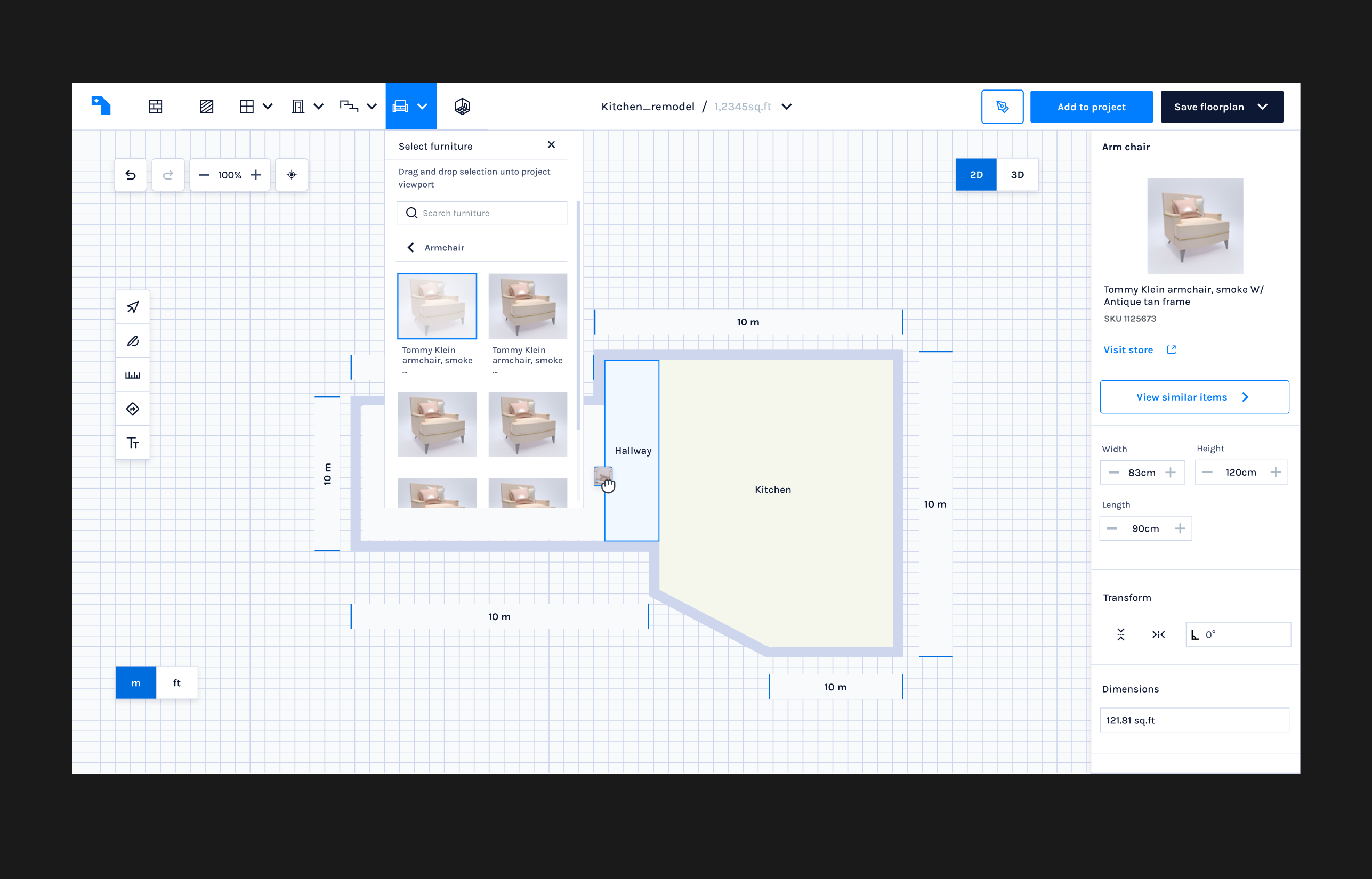
Task: Flip horizontally using transform icon
Action: pos(1158,634)
